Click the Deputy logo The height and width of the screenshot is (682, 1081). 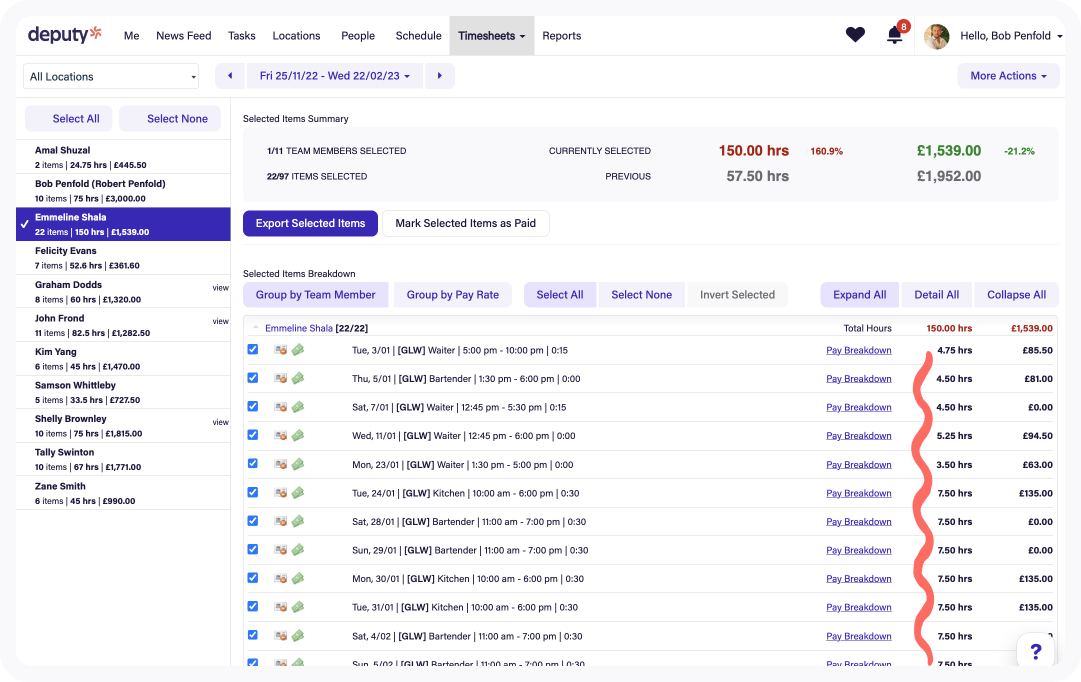point(63,34)
